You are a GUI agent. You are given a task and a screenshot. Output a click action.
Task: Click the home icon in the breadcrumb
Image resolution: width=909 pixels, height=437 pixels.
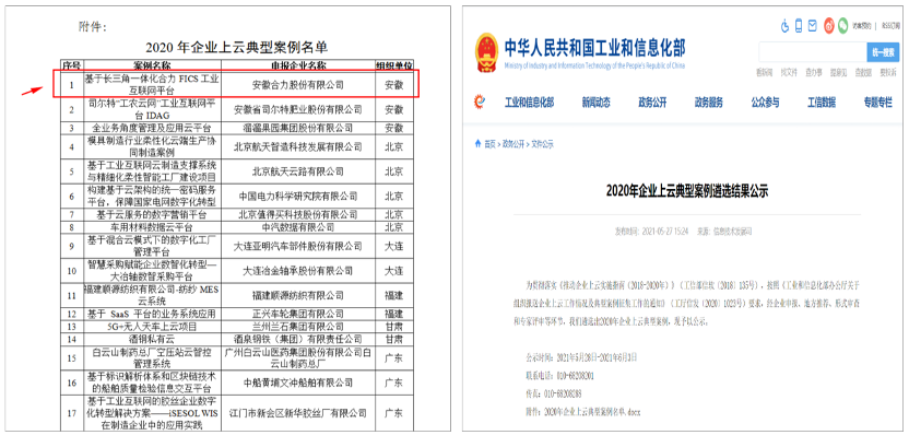coord(478,144)
